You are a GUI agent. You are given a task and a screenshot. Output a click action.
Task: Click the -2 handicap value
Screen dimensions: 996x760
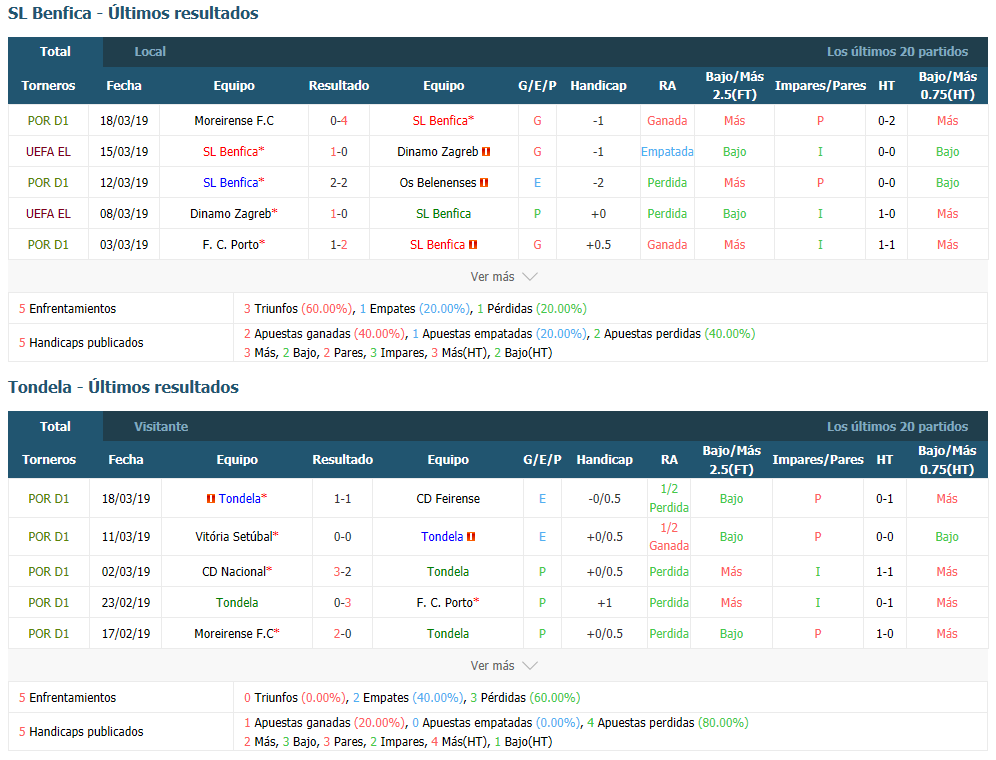click(x=598, y=183)
